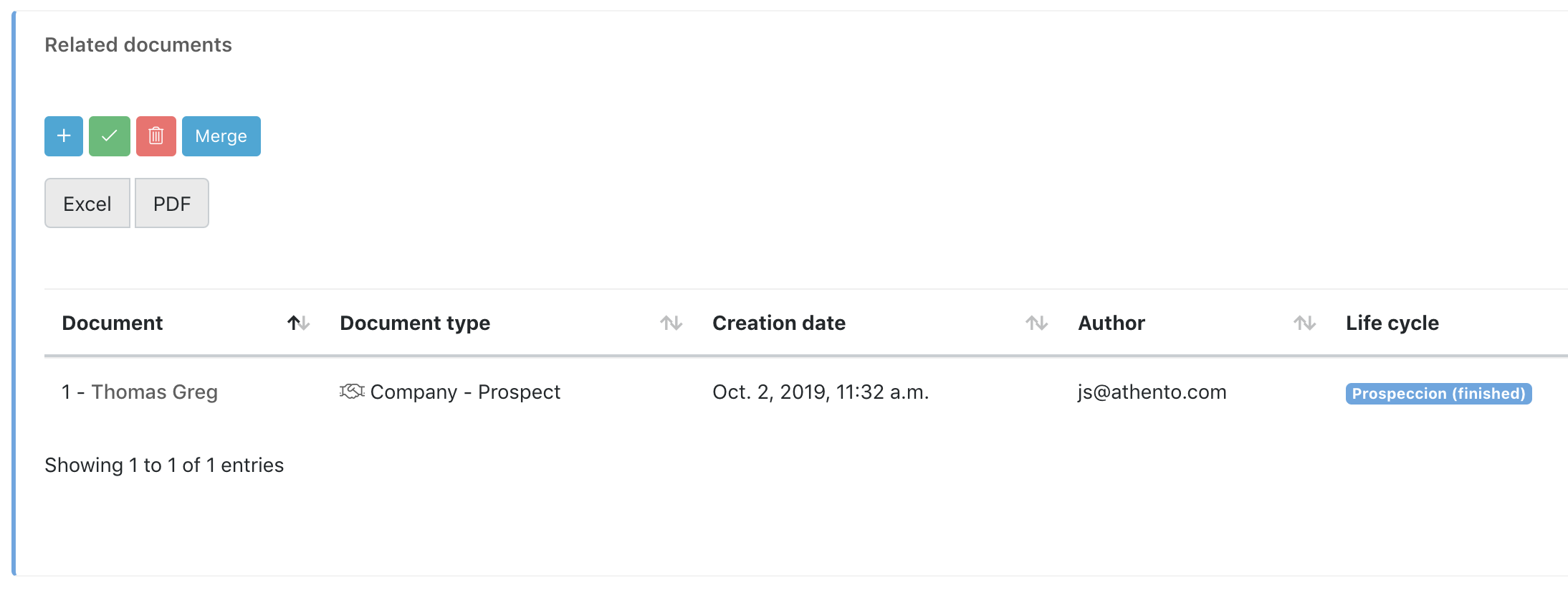Click the handshake icon beside Company - Prospect

click(352, 392)
